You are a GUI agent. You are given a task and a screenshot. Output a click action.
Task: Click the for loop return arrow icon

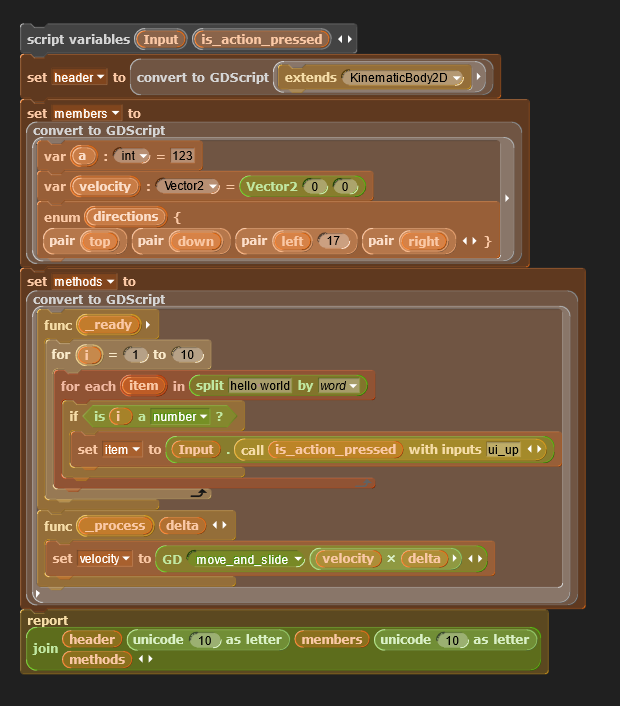199,493
